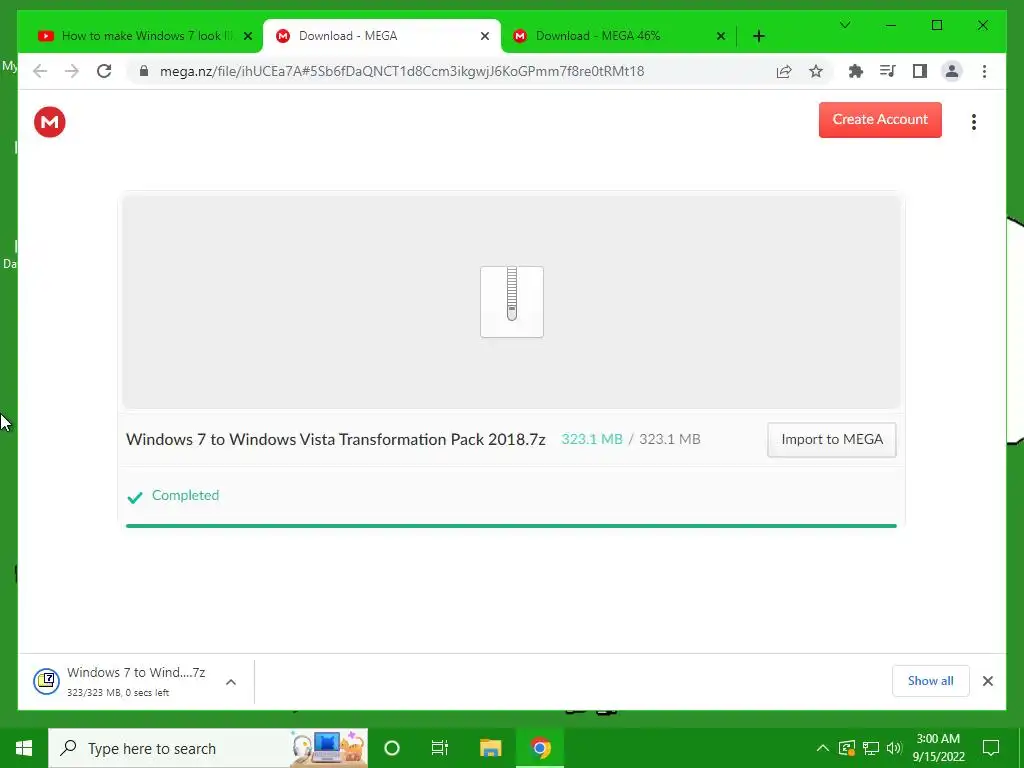
Task: Open the tab search chevron
Action: click(x=845, y=25)
